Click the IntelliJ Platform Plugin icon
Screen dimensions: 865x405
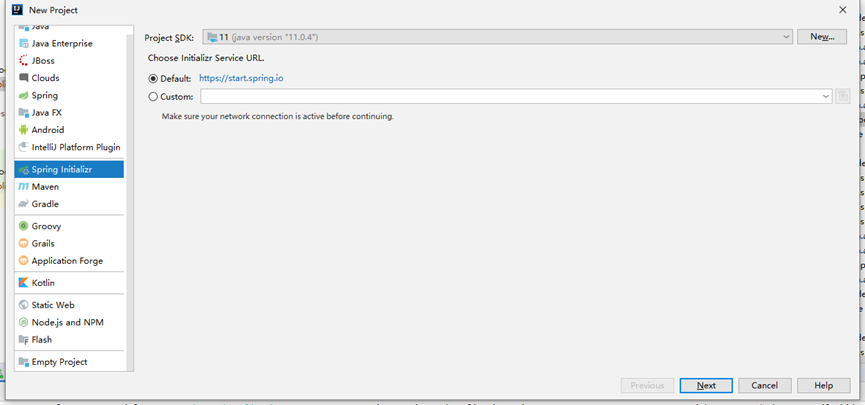[23, 147]
